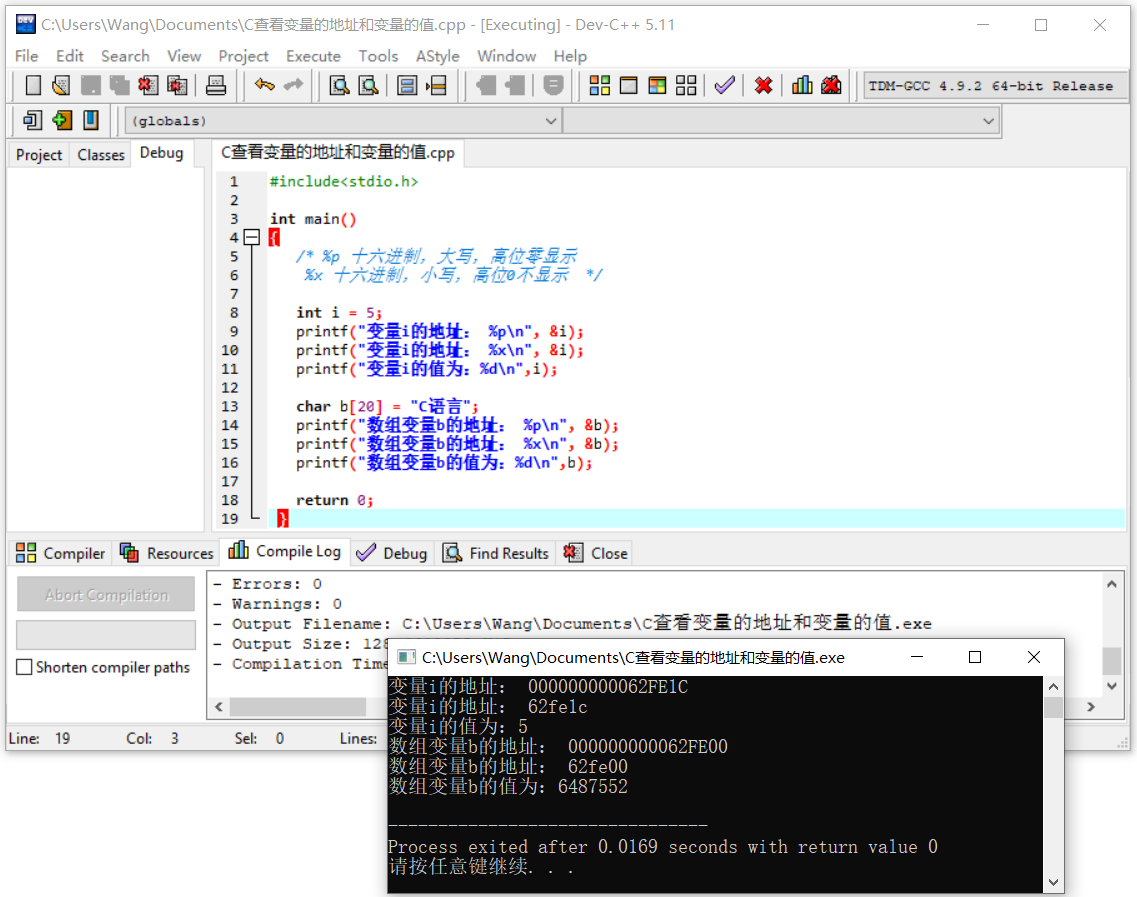Viewport: 1137px width, 897px height.
Task: Stop program execution with red X
Action: pyautogui.click(x=763, y=86)
